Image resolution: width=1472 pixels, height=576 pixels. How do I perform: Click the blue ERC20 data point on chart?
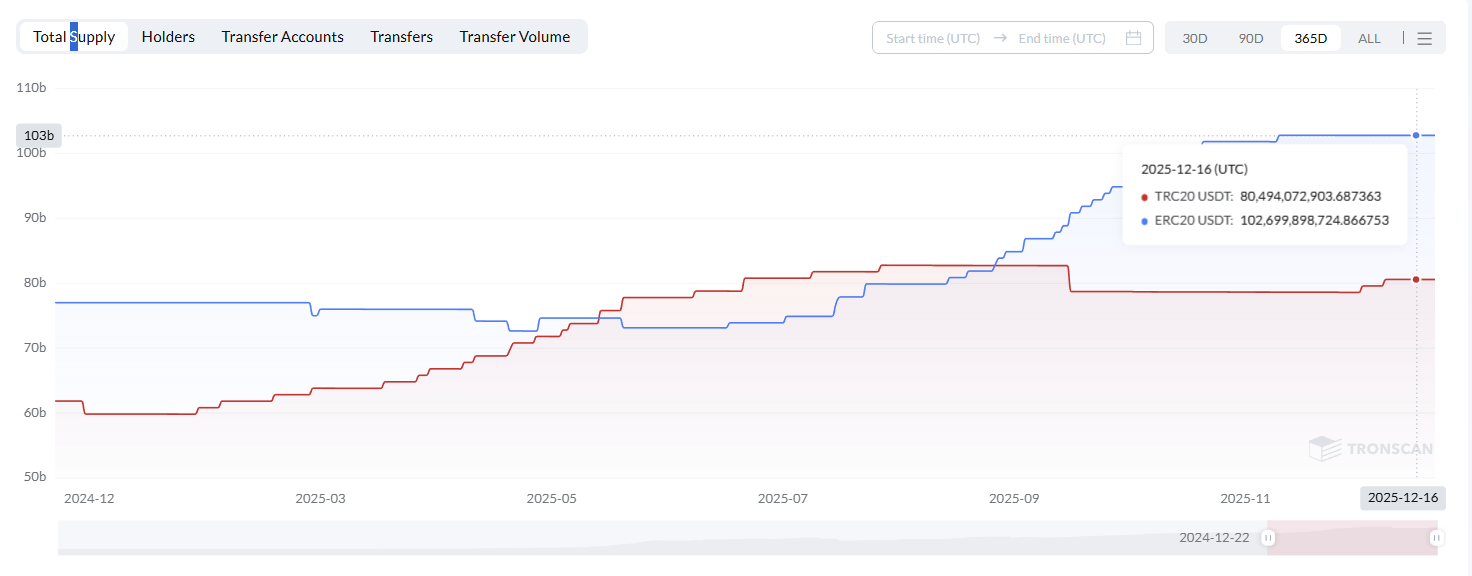pyautogui.click(x=1416, y=135)
